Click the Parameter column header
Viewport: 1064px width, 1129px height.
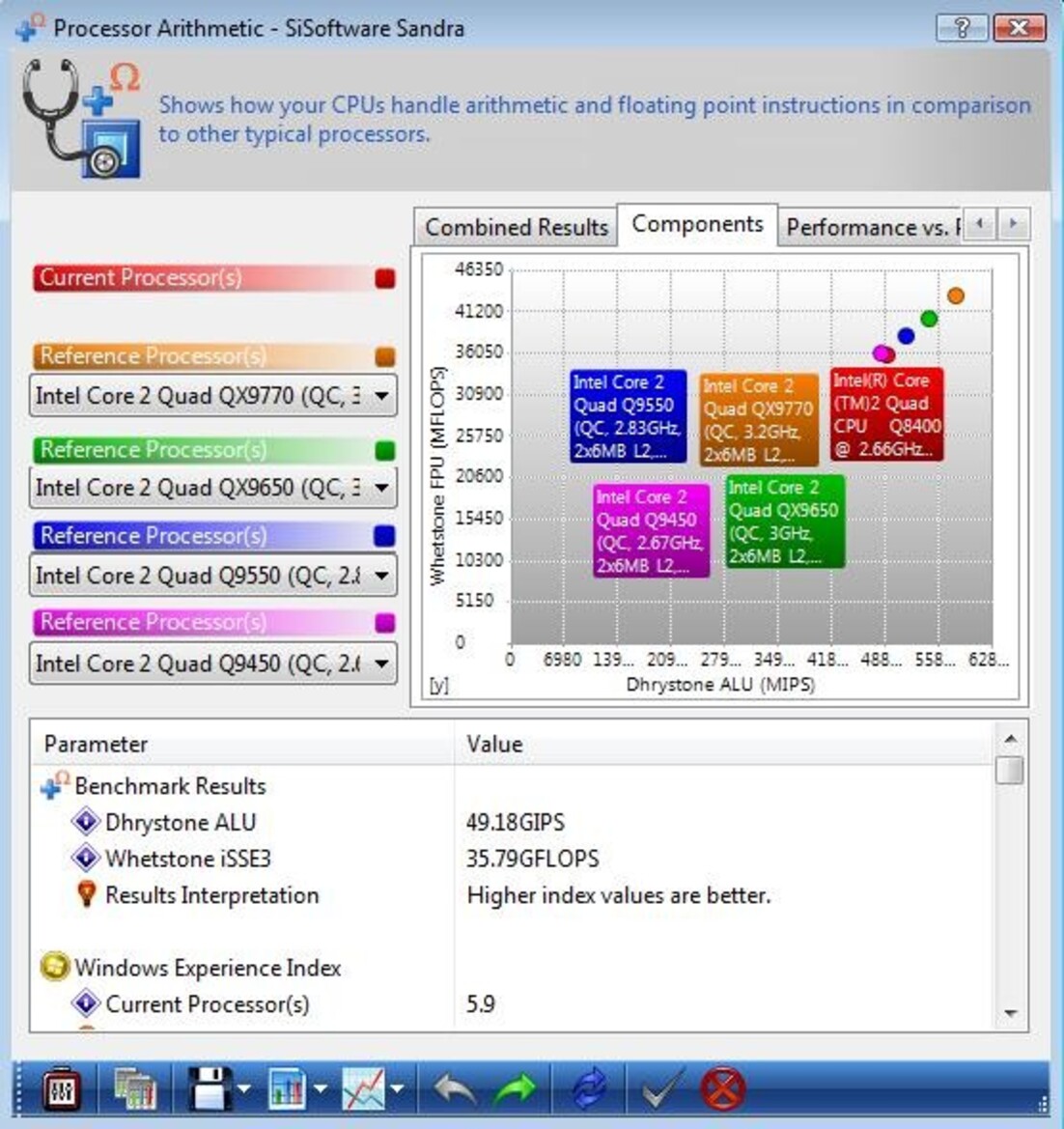click(242, 744)
